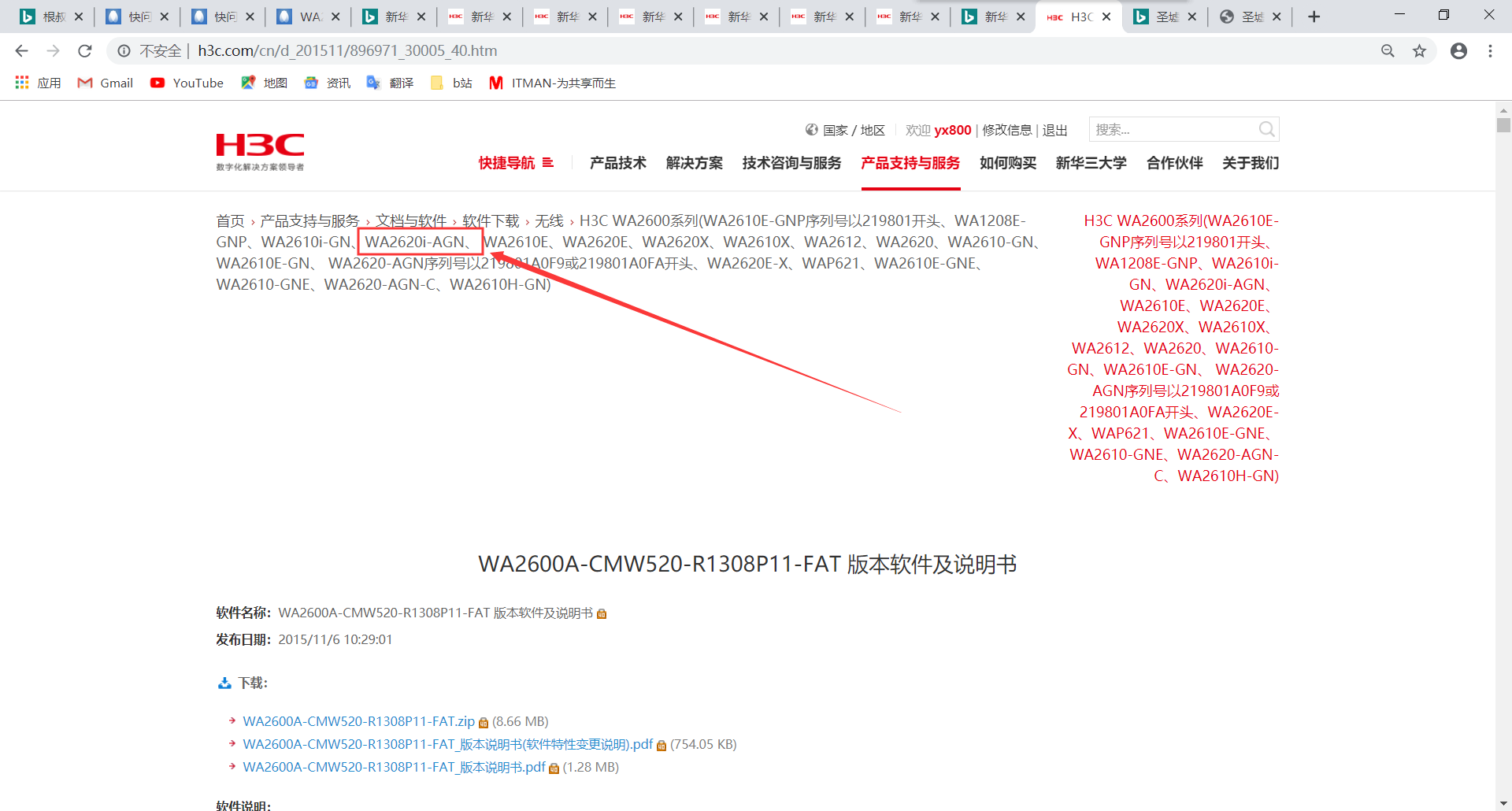Open the 国家 / 地区 selector
This screenshot has width=1512, height=811.
[x=845, y=130]
